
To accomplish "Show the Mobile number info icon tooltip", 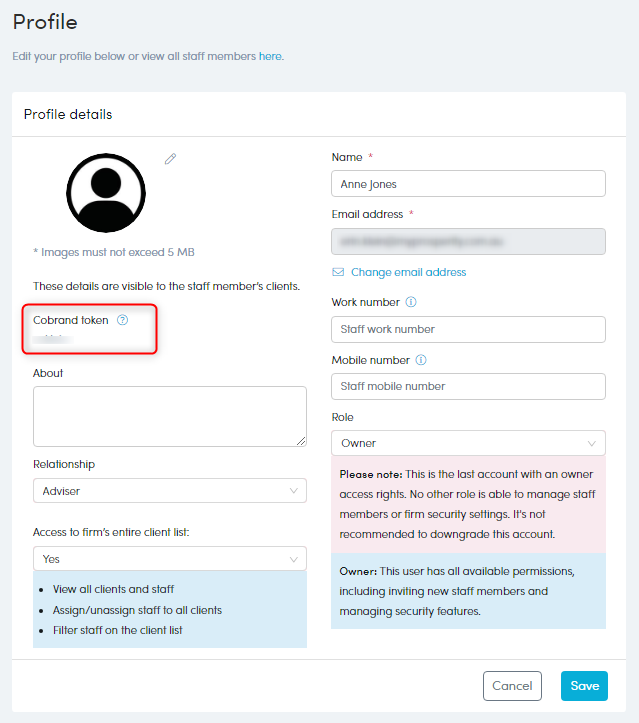I will 421,360.
